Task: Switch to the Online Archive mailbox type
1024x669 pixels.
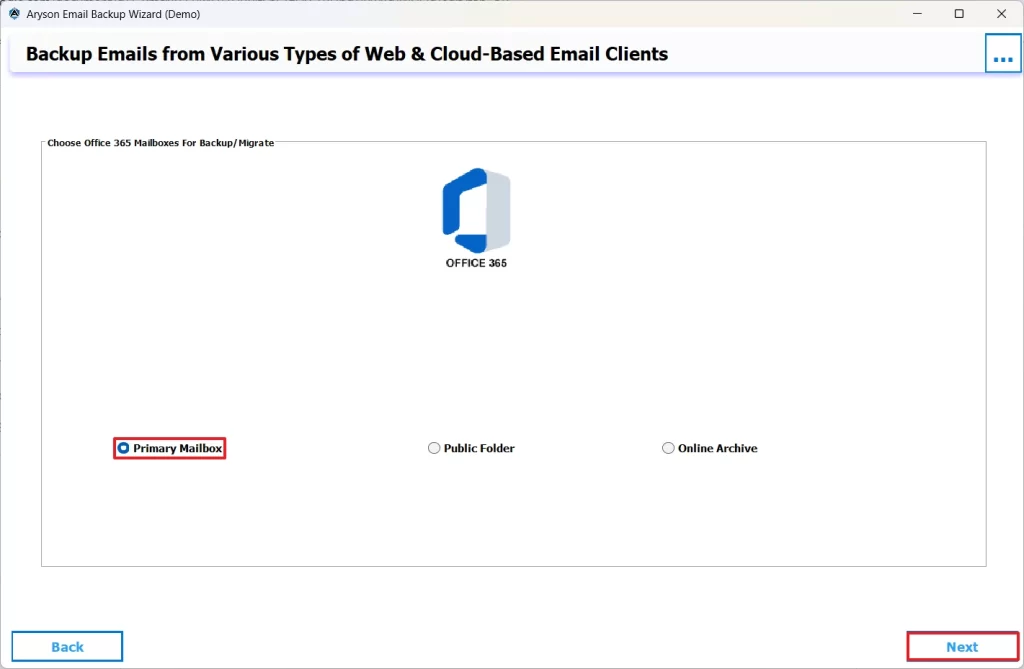Action: (x=668, y=448)
